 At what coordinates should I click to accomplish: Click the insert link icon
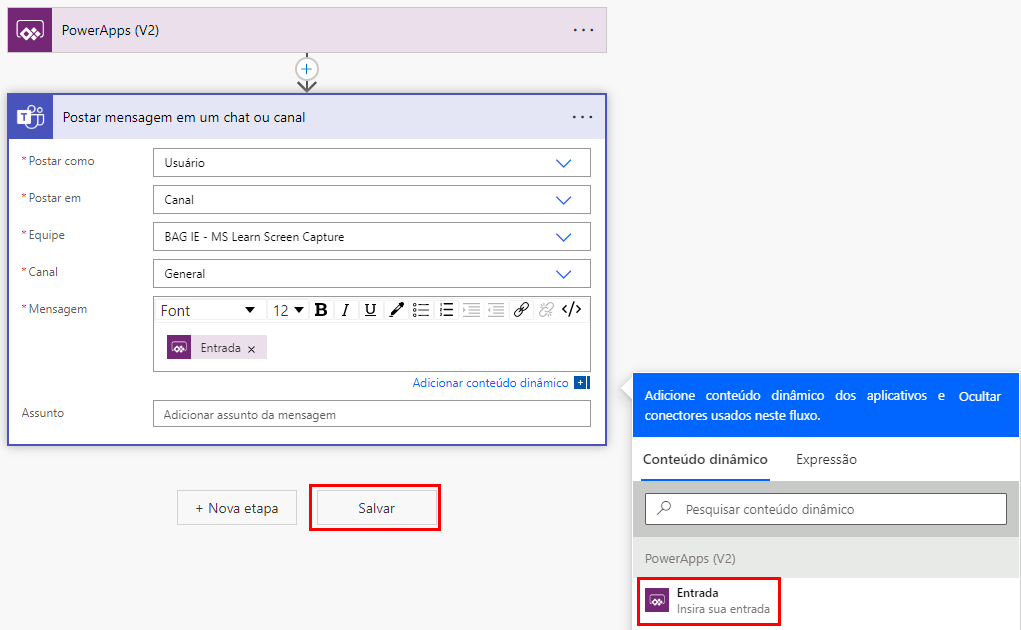[521, 310]
